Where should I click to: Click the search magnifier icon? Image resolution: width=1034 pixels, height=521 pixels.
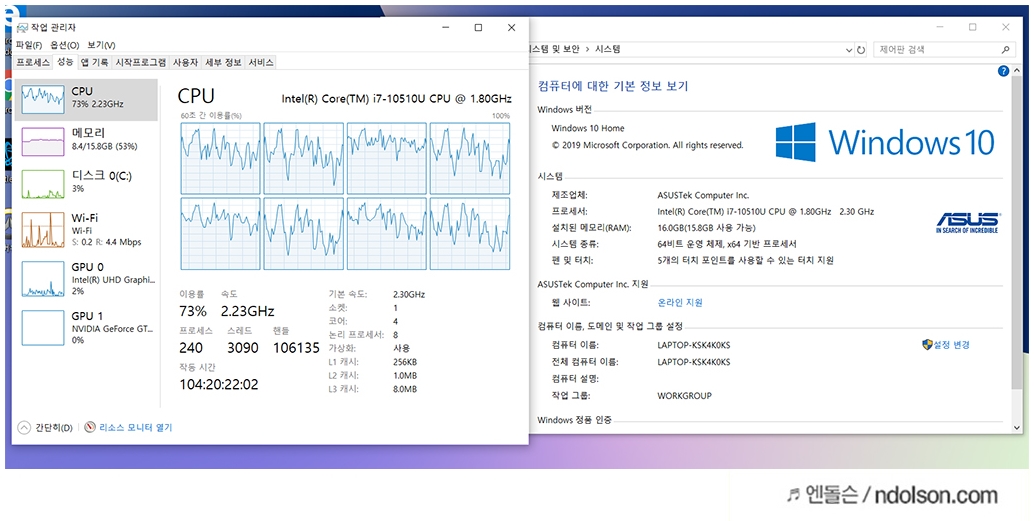[x=1006, y=49]
